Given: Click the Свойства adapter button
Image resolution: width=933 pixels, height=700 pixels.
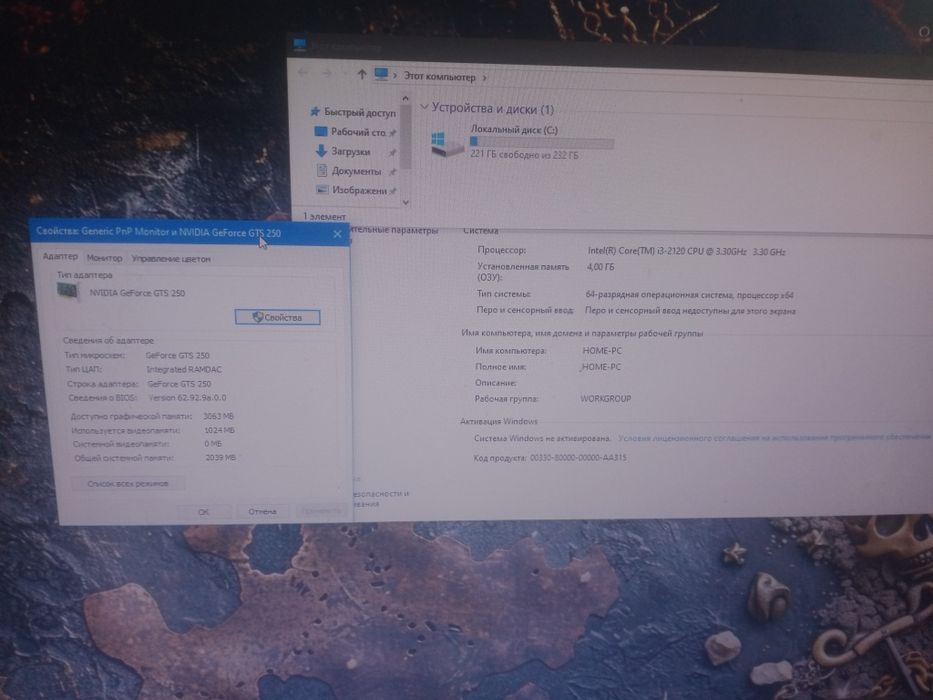Looking at the screenshot, I should tap(277, 317).
